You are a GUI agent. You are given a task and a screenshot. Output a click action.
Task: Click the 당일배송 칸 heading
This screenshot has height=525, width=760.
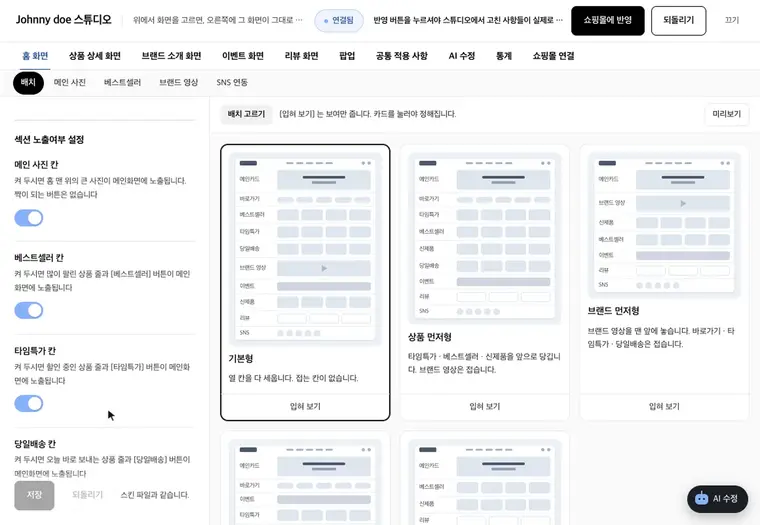click(35, 444)
